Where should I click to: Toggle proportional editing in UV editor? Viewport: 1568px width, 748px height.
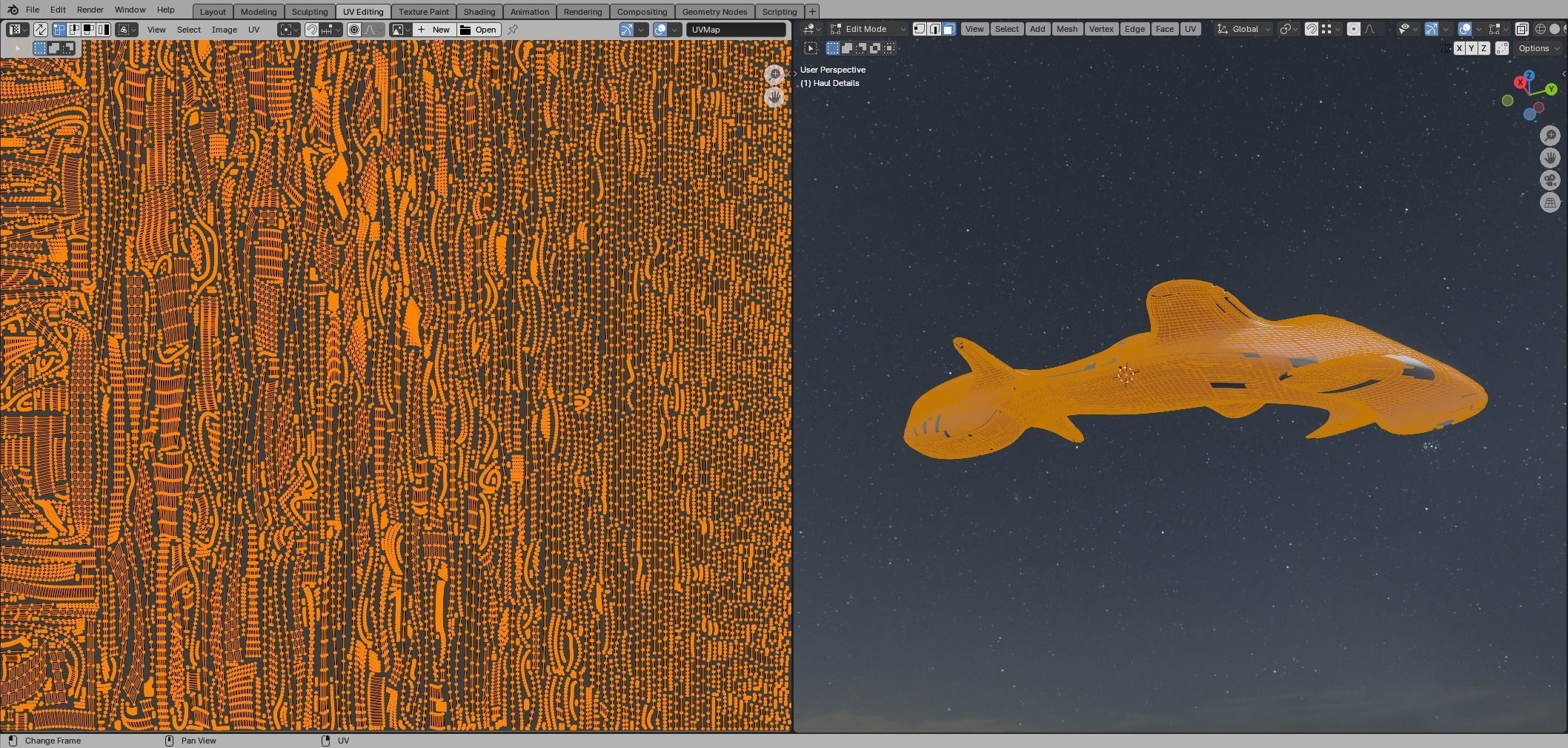pos(354,30)
